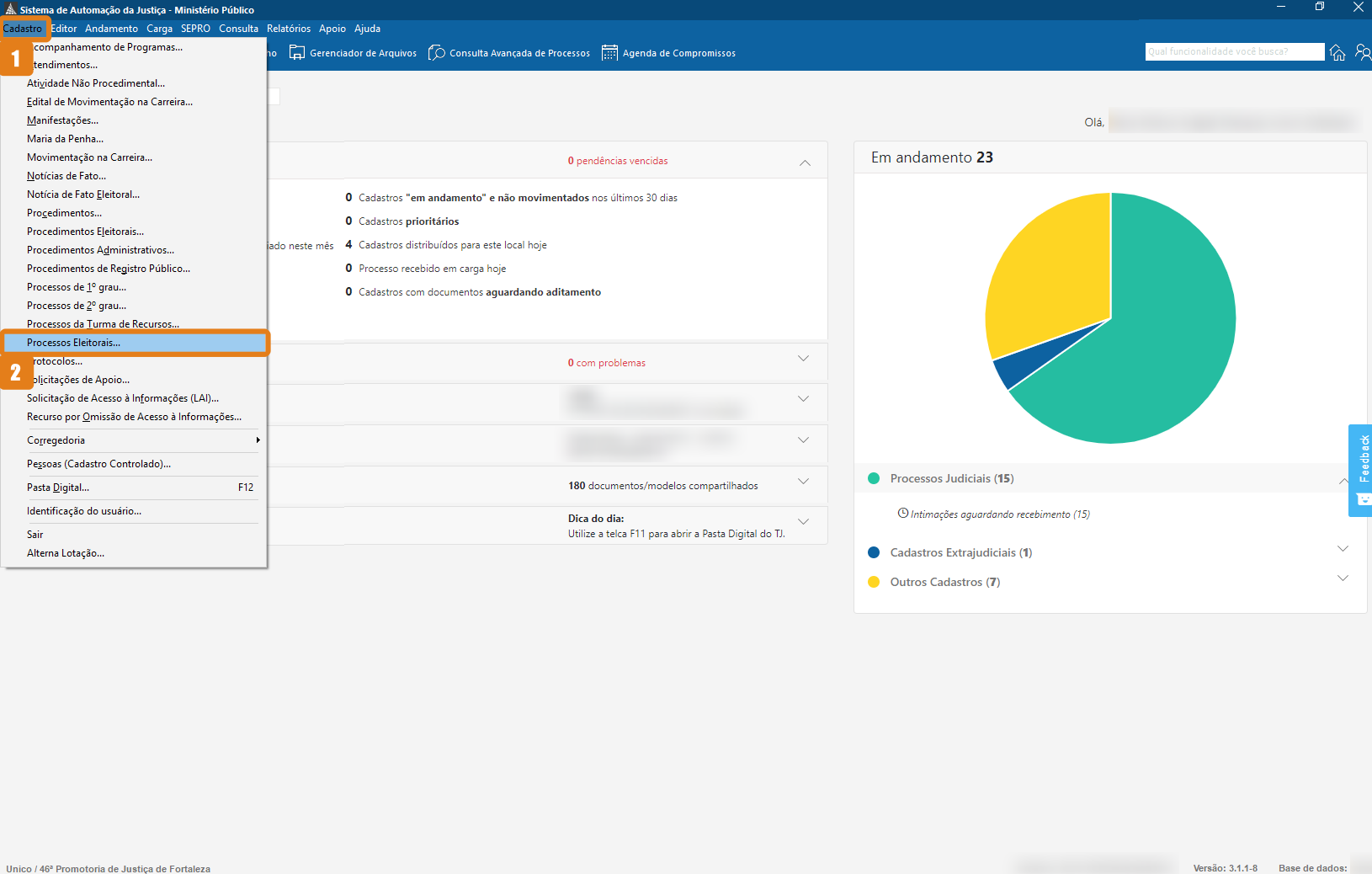Collapse the Processos Judiciais group
This screenshot has width=1372, height=874.
point(1343,480)
